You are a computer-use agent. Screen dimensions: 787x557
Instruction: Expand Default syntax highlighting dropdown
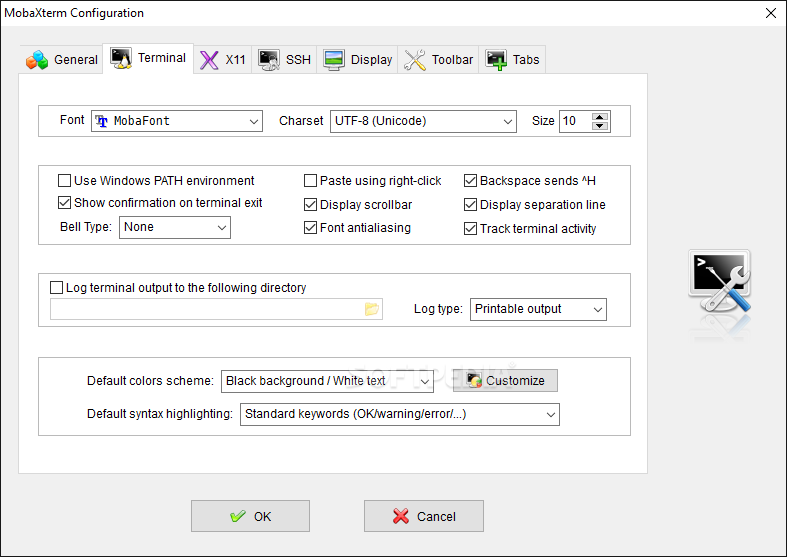click(x=400, y=414)
